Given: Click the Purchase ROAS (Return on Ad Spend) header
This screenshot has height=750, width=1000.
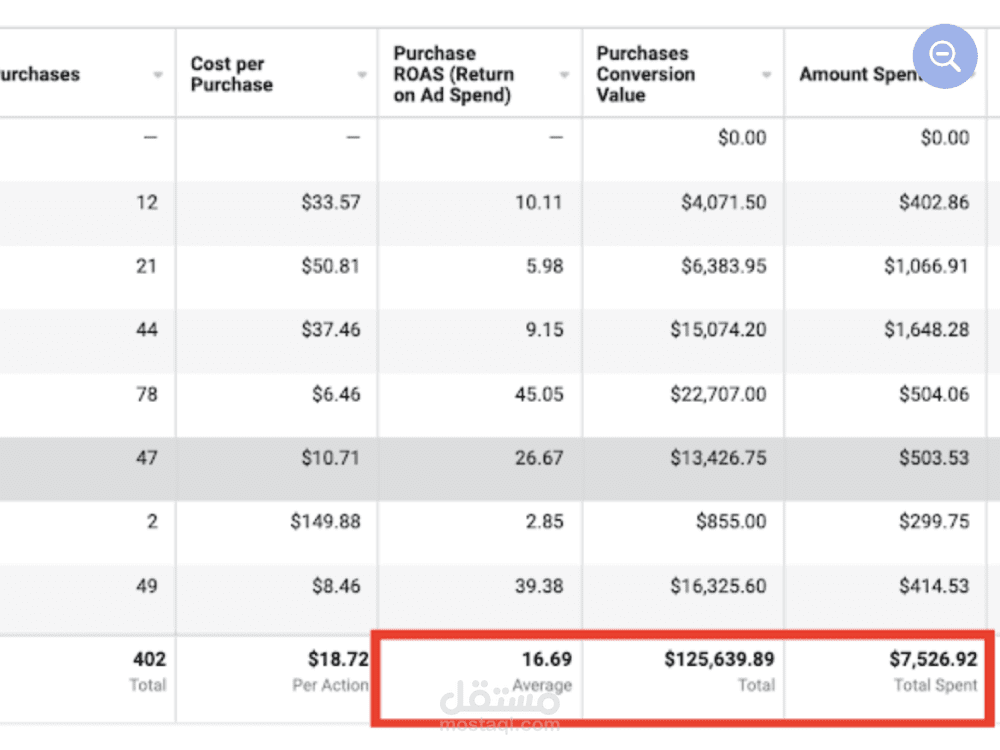Looking at the screenshot, I should [x=453, y=74].
